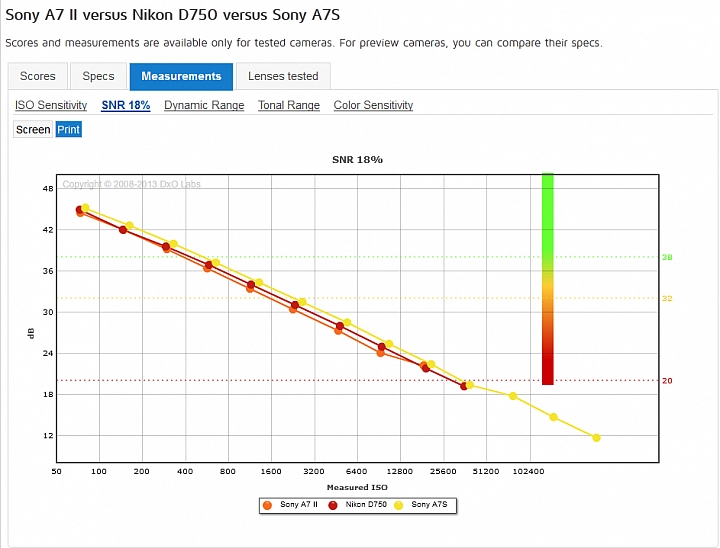
Task: Open the Lenses tested tab
Action: [x=283, y=76]
